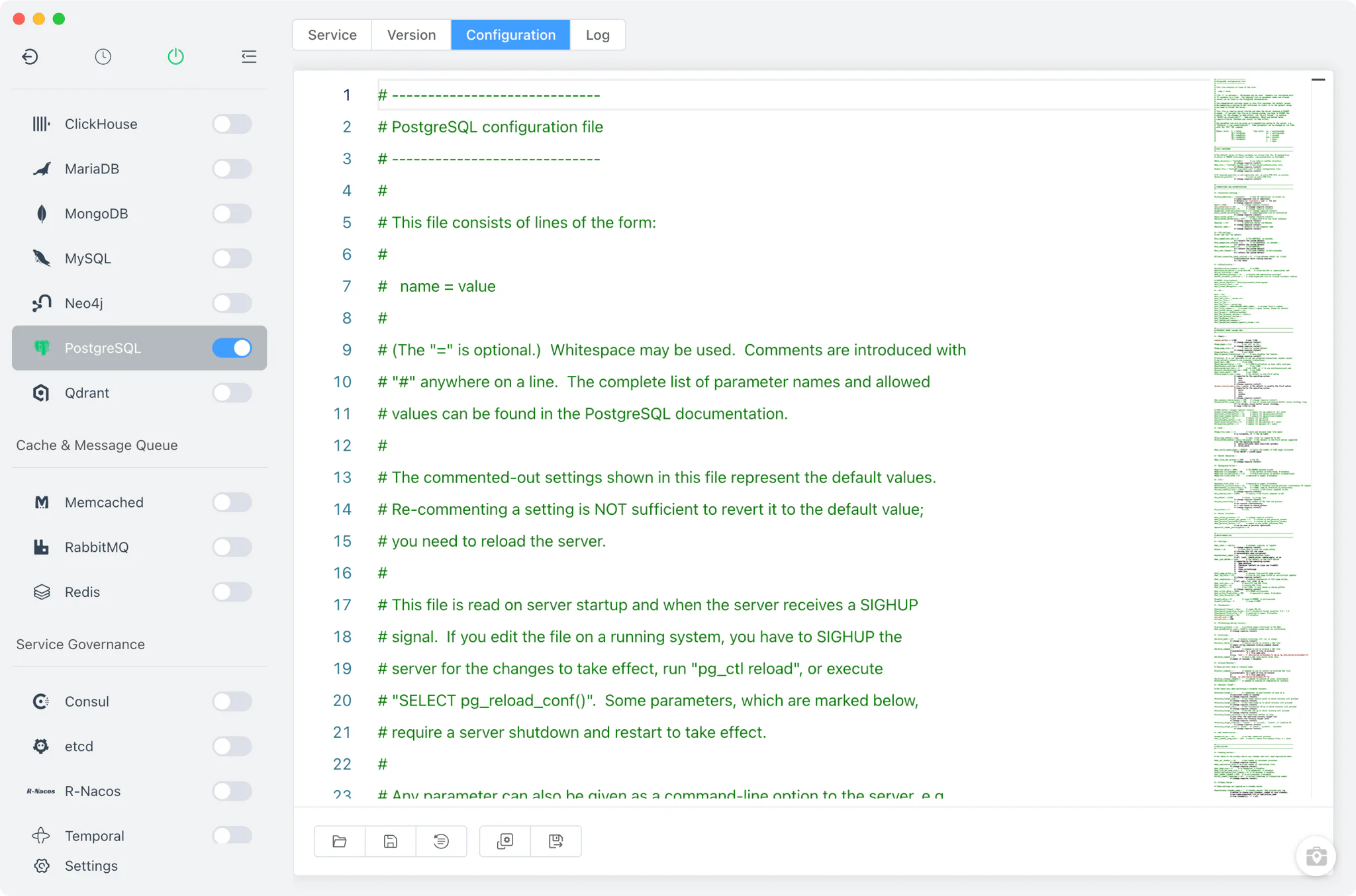
Task: Enable the etcd switch
Action: pyautogui.click(x=232, y=746)
